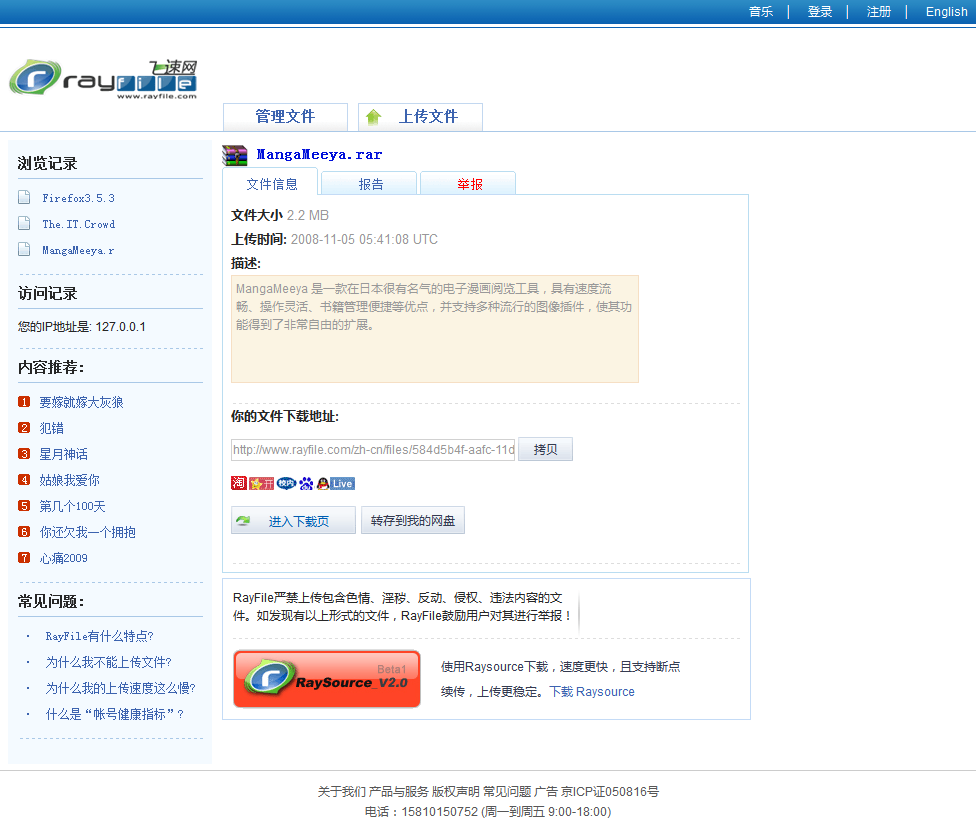Viewport: 976px width, 821px height.
Task: Open FAQ RayFile有什么特点?
Action: [100, 636]
